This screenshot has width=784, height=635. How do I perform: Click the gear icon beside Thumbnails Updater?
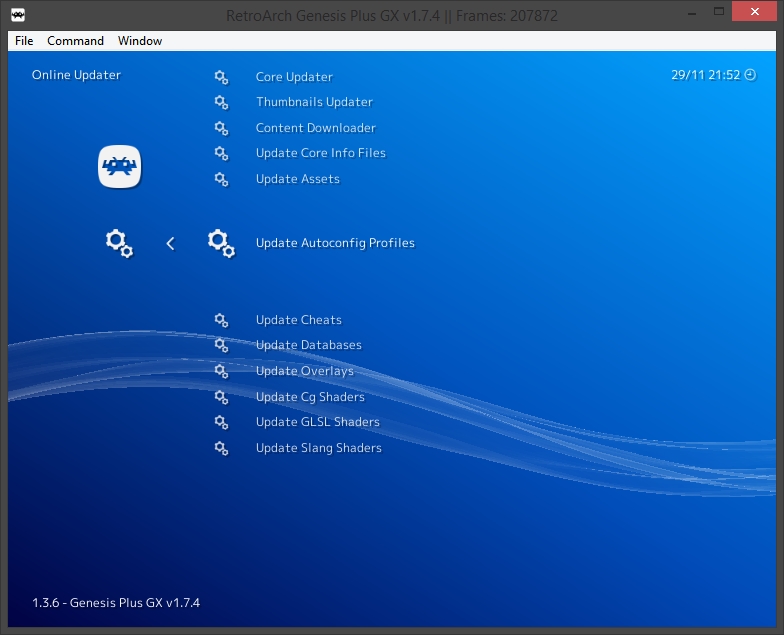tap(222, 102)
